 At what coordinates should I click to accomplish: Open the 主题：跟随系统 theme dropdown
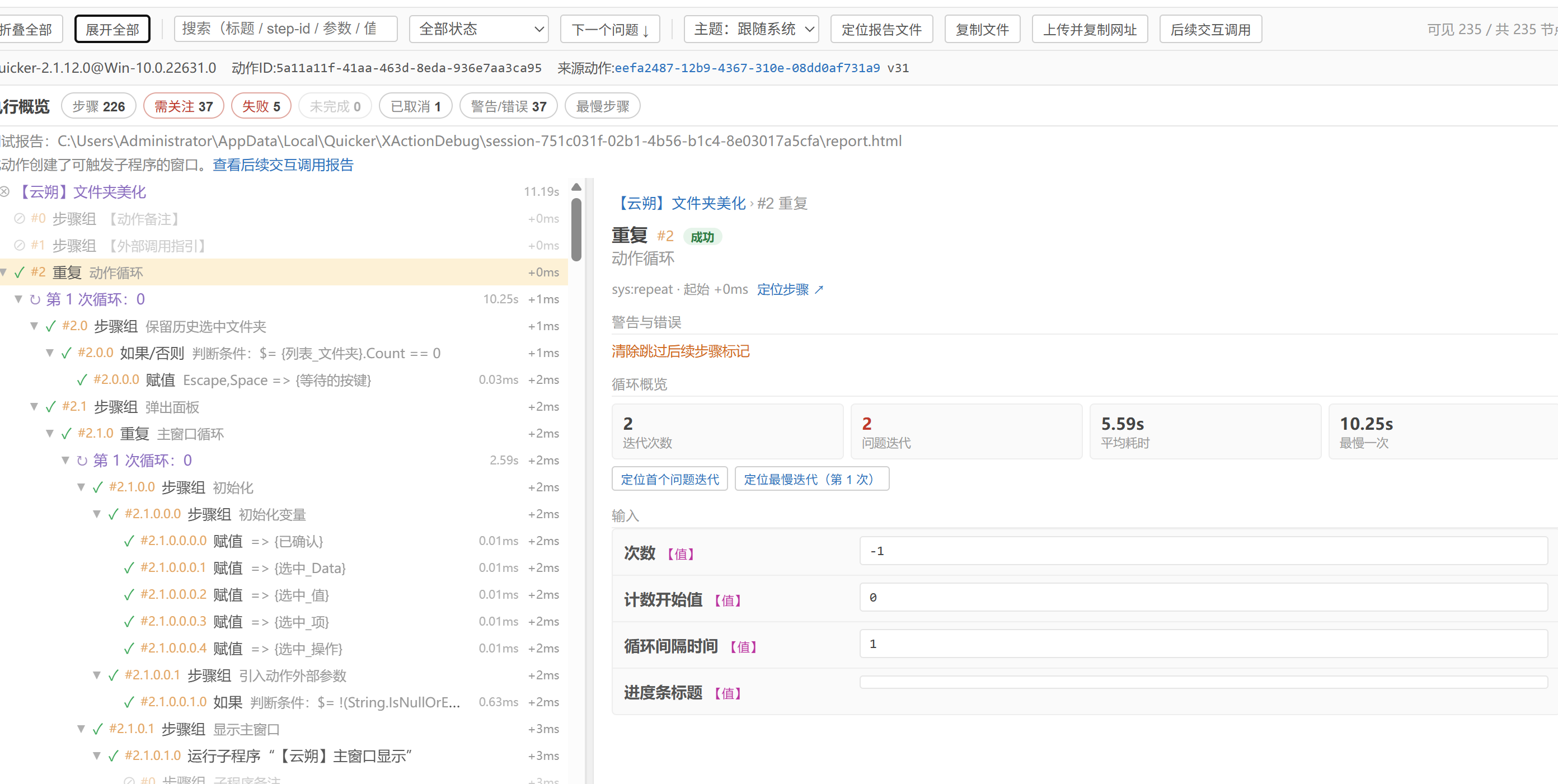pyautogui.click(x=751, y=29)
